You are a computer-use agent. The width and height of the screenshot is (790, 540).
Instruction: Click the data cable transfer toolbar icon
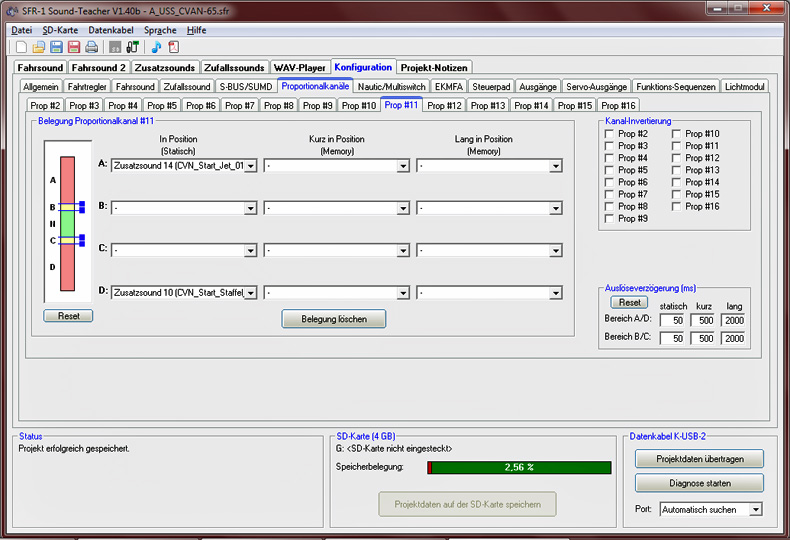coord(133,47)
